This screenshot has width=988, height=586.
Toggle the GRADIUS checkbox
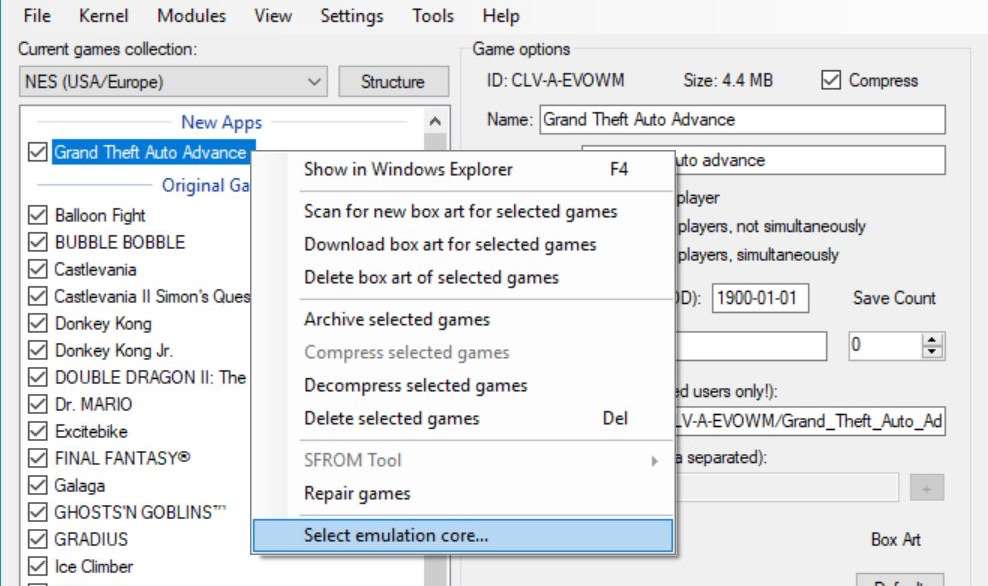pyautogui.click(x=38, y=539)
